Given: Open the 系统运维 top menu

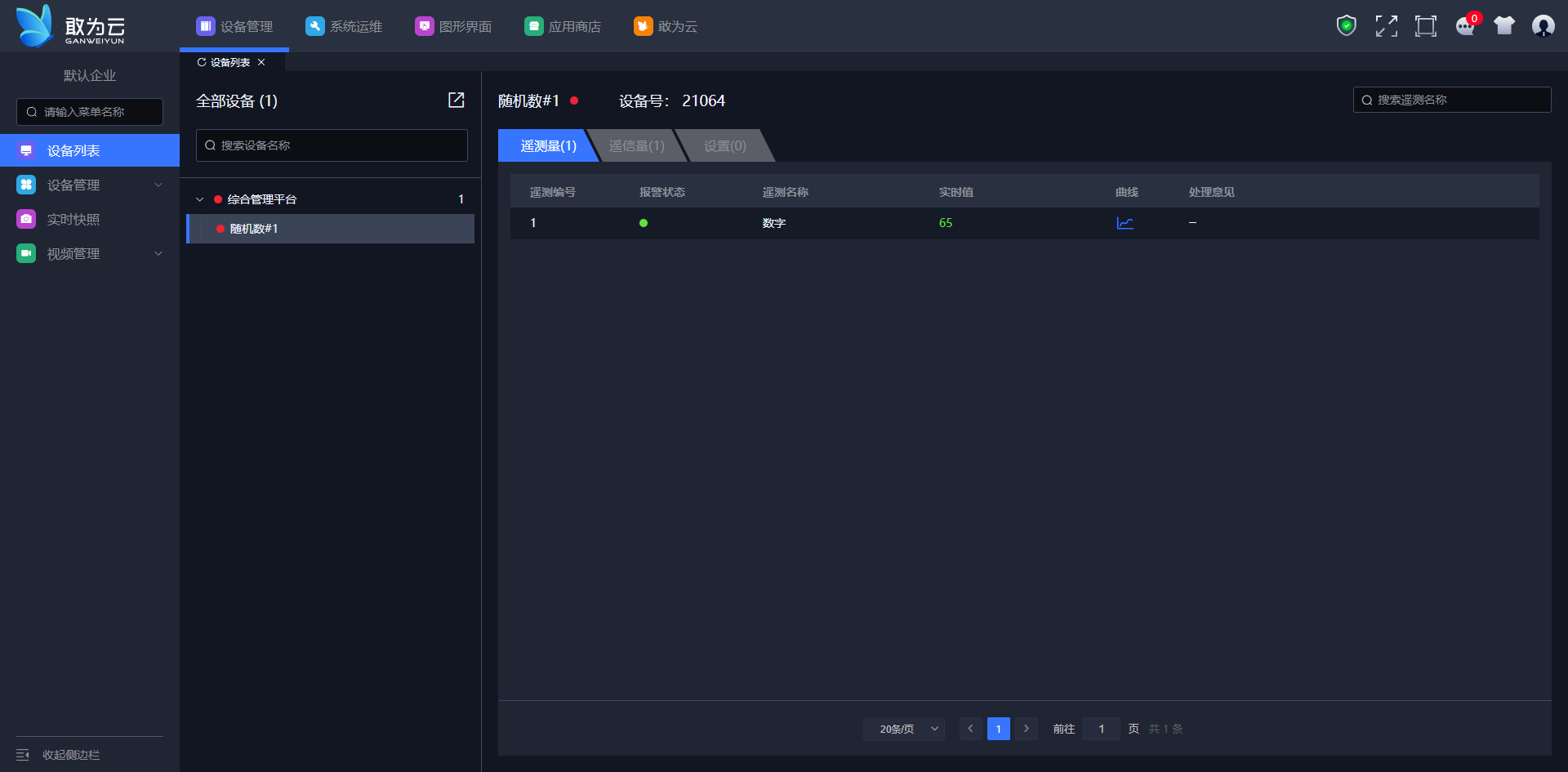Looking at the screenshot, I should (344, 26).
